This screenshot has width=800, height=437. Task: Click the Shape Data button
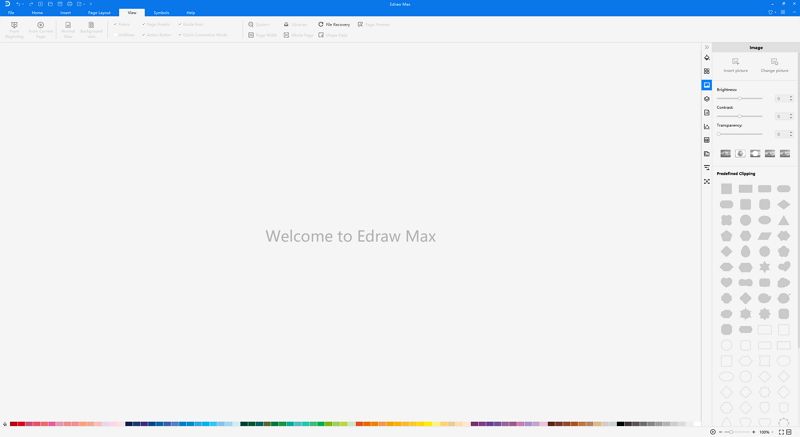pyautogui.click(x=333, y=35)
